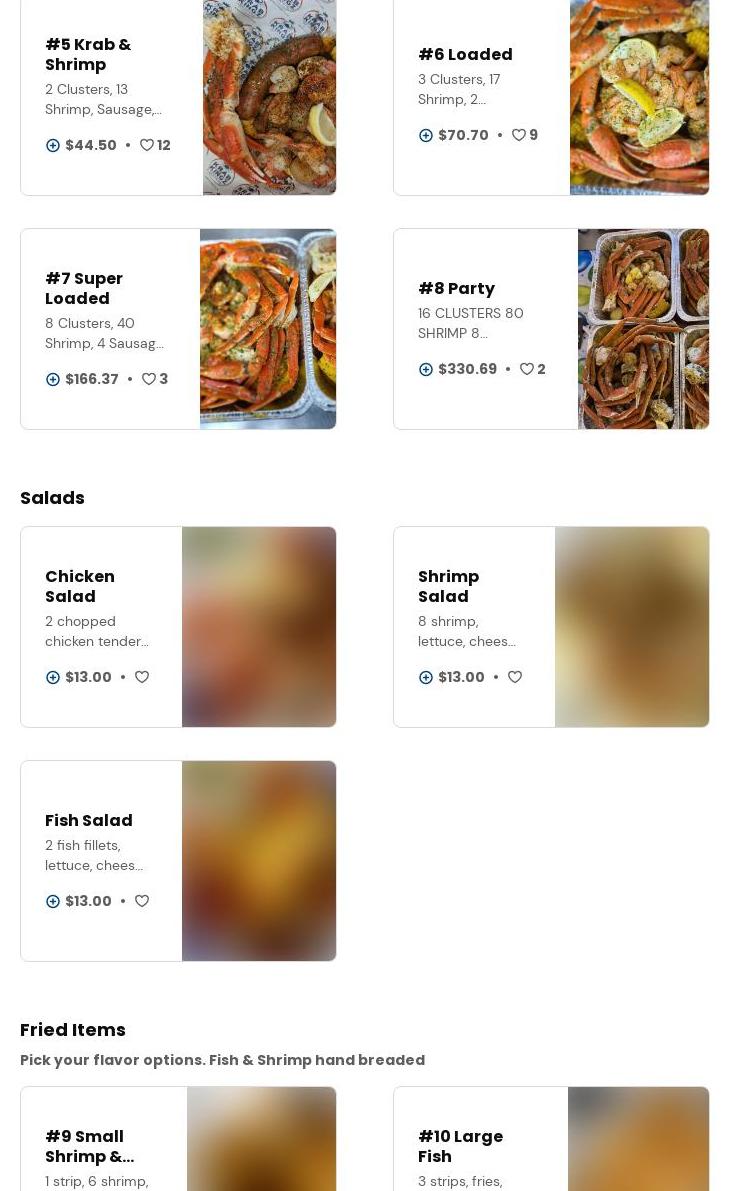Toggle heart on Shrimp Salad
The height and width of the screenshot is (1191, 750).
(x=515, y=678)
